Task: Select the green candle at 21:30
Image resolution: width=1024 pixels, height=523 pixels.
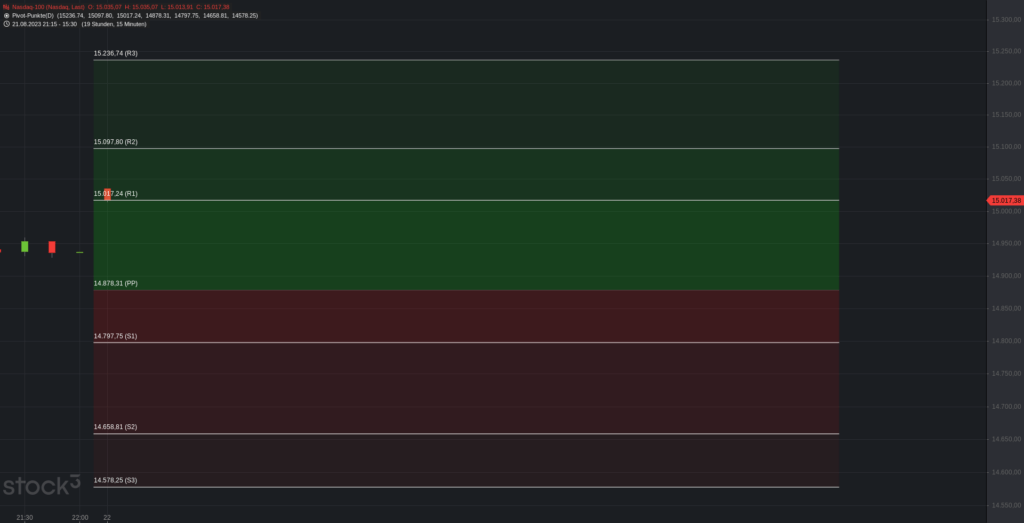Action: pyautogui.click(x=25, y=246)
